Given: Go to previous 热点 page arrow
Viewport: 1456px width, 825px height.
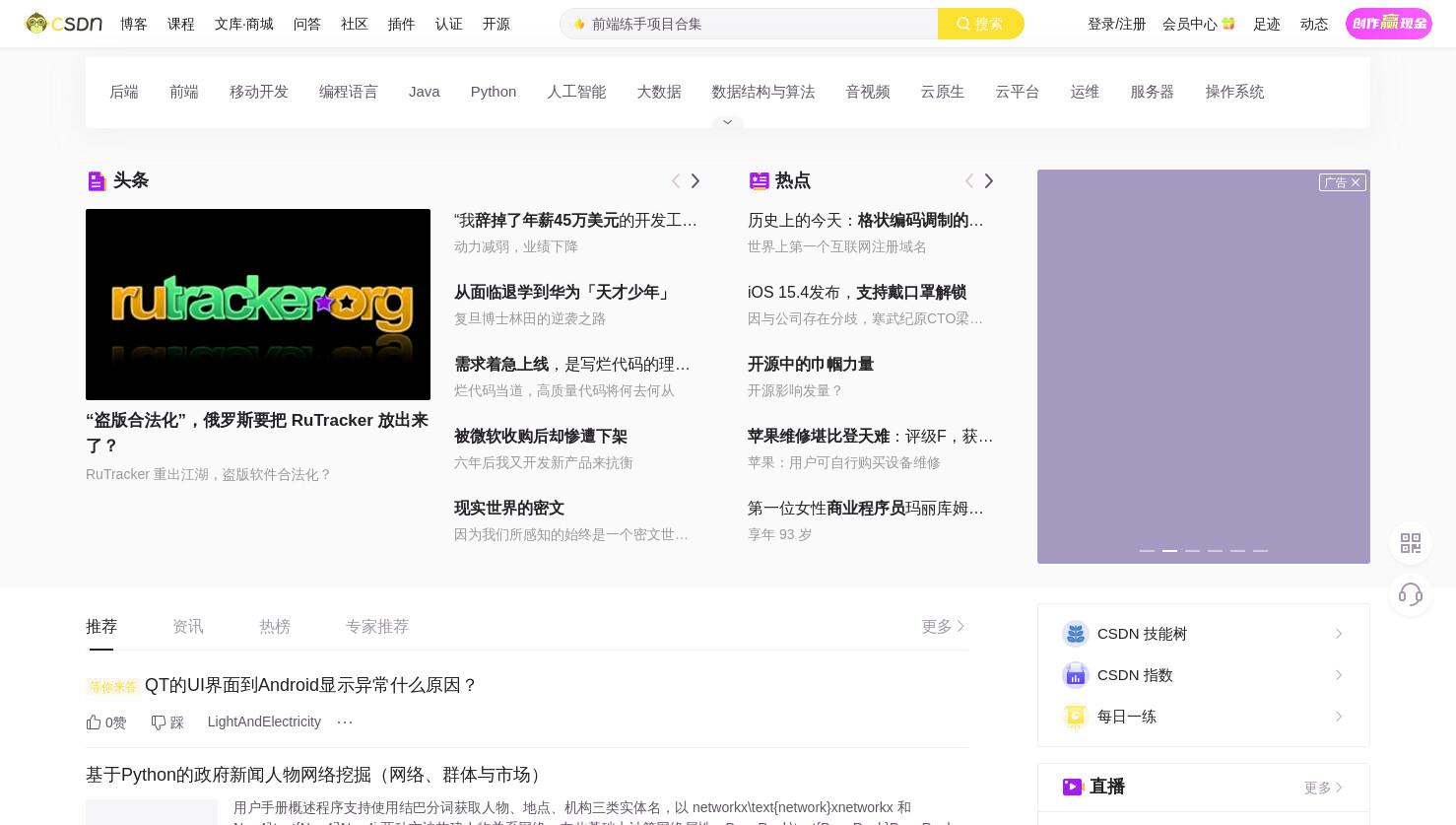Looking at the screenshot, I should click(969, 180).
